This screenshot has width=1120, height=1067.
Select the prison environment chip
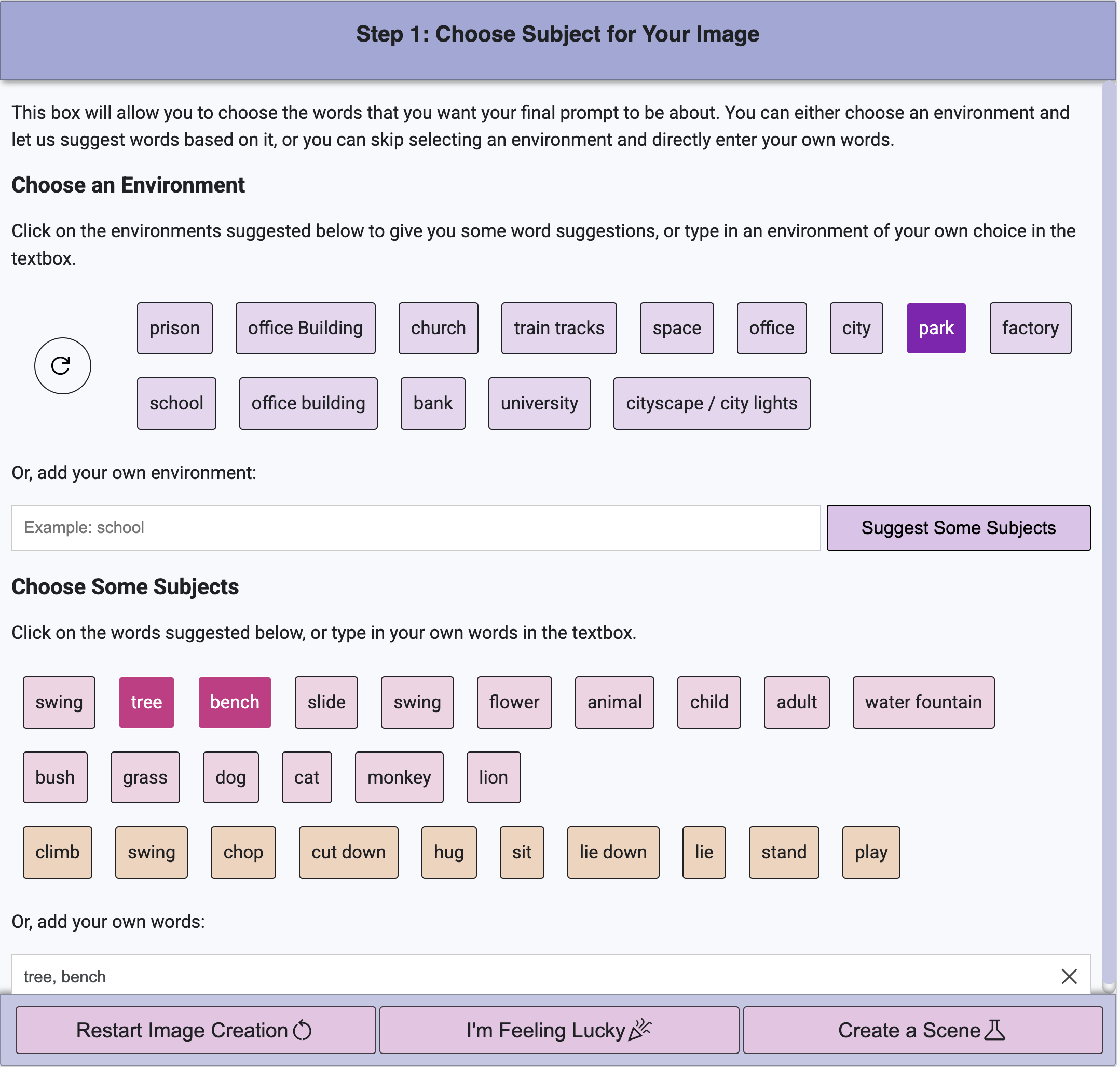(x=174, y=328)
